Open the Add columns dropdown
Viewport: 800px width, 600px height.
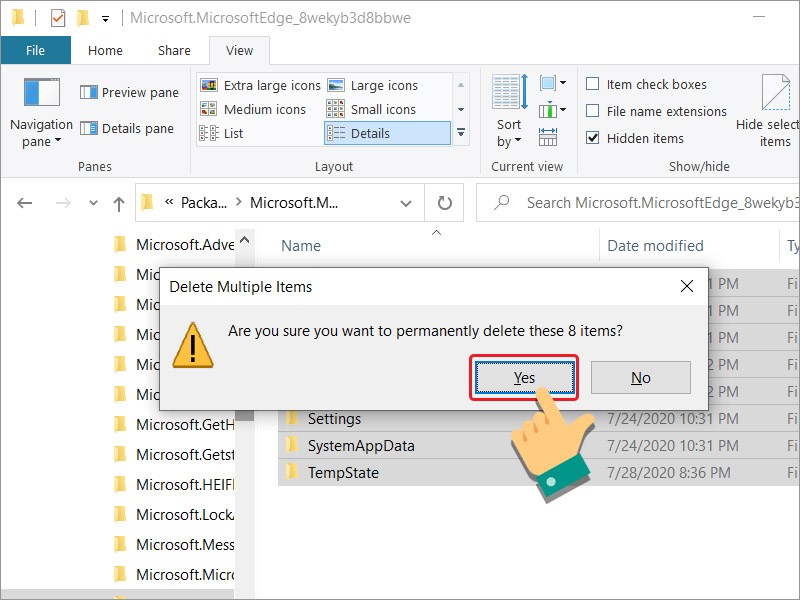tap(553, 110)
